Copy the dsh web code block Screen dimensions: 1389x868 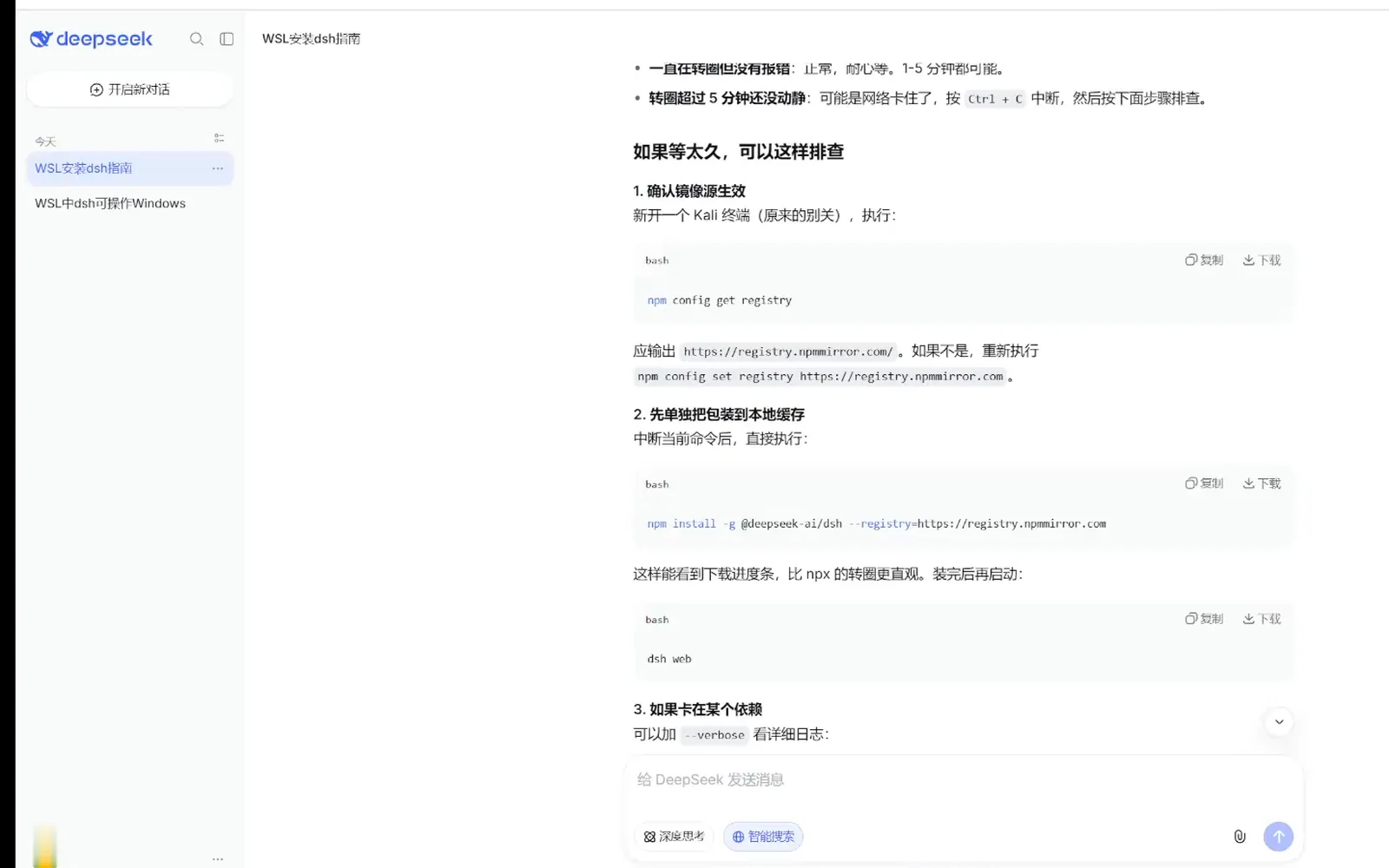coord(1204,619)
